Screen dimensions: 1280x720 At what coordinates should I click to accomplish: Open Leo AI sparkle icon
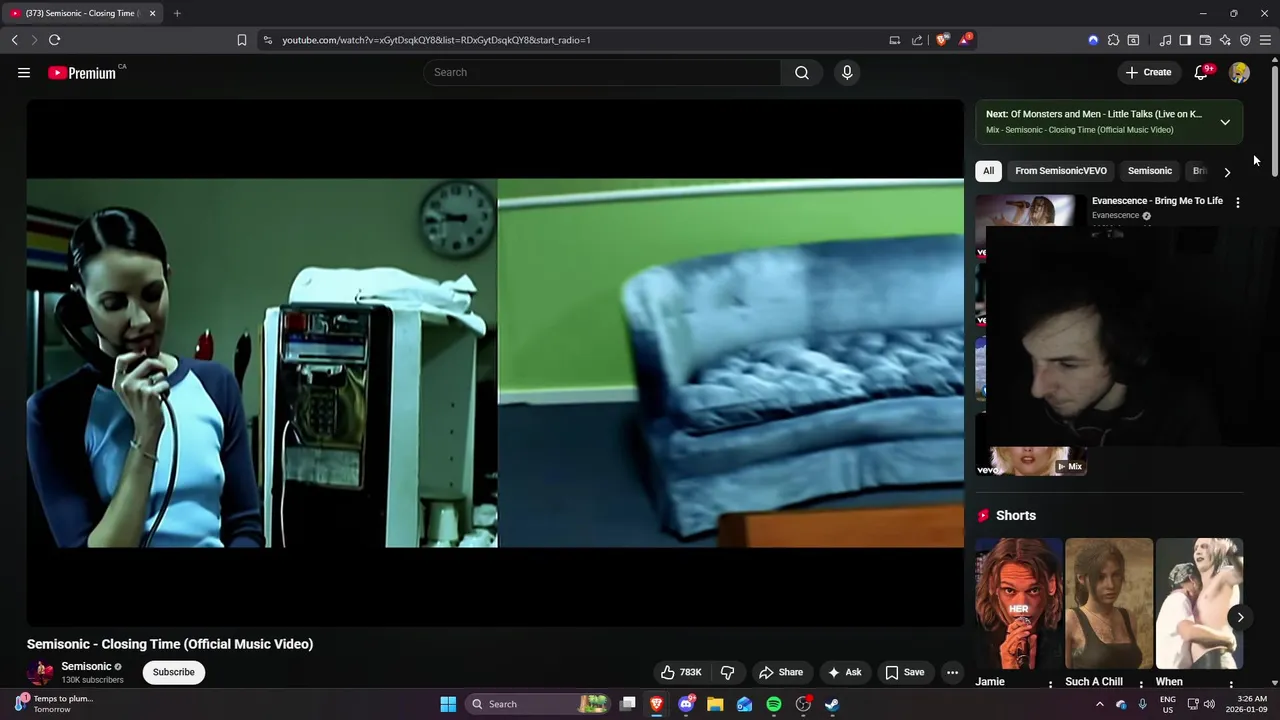click(1225, 40)
